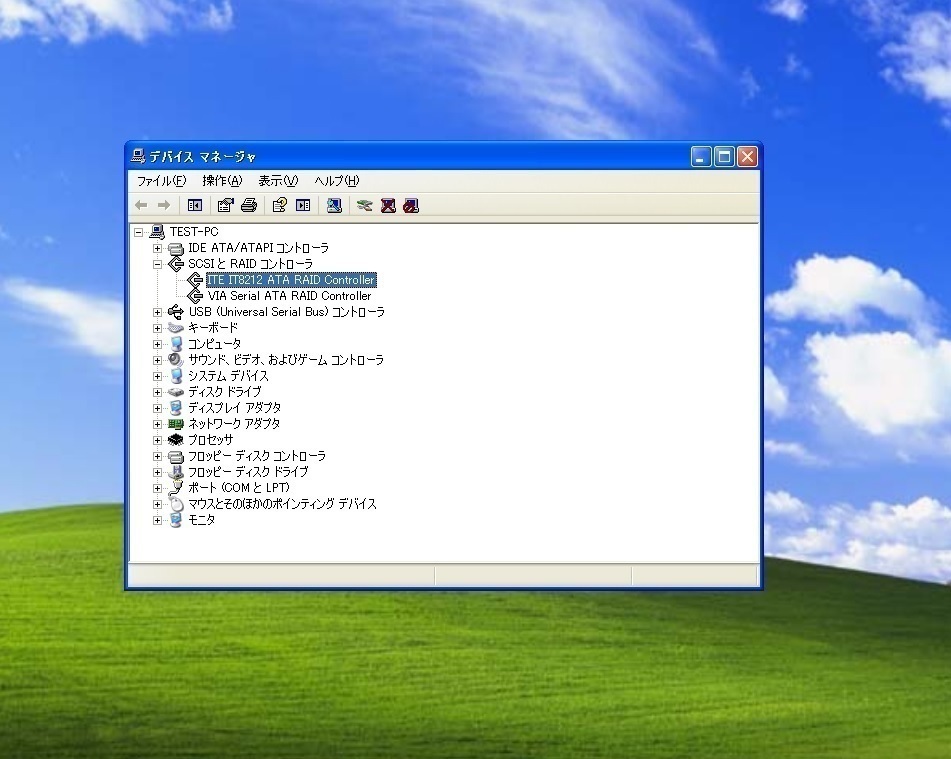The width and height of the screenshot is (951, 759).
Task: Click the Uninstall icon with red X
Action: (388, 206)
